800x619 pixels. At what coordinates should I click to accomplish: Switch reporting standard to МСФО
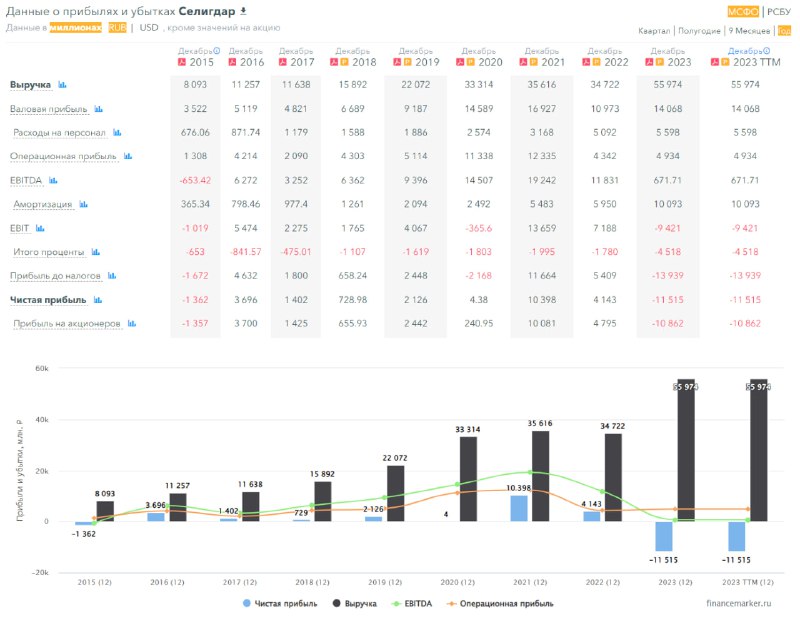(x=743, y=11)
